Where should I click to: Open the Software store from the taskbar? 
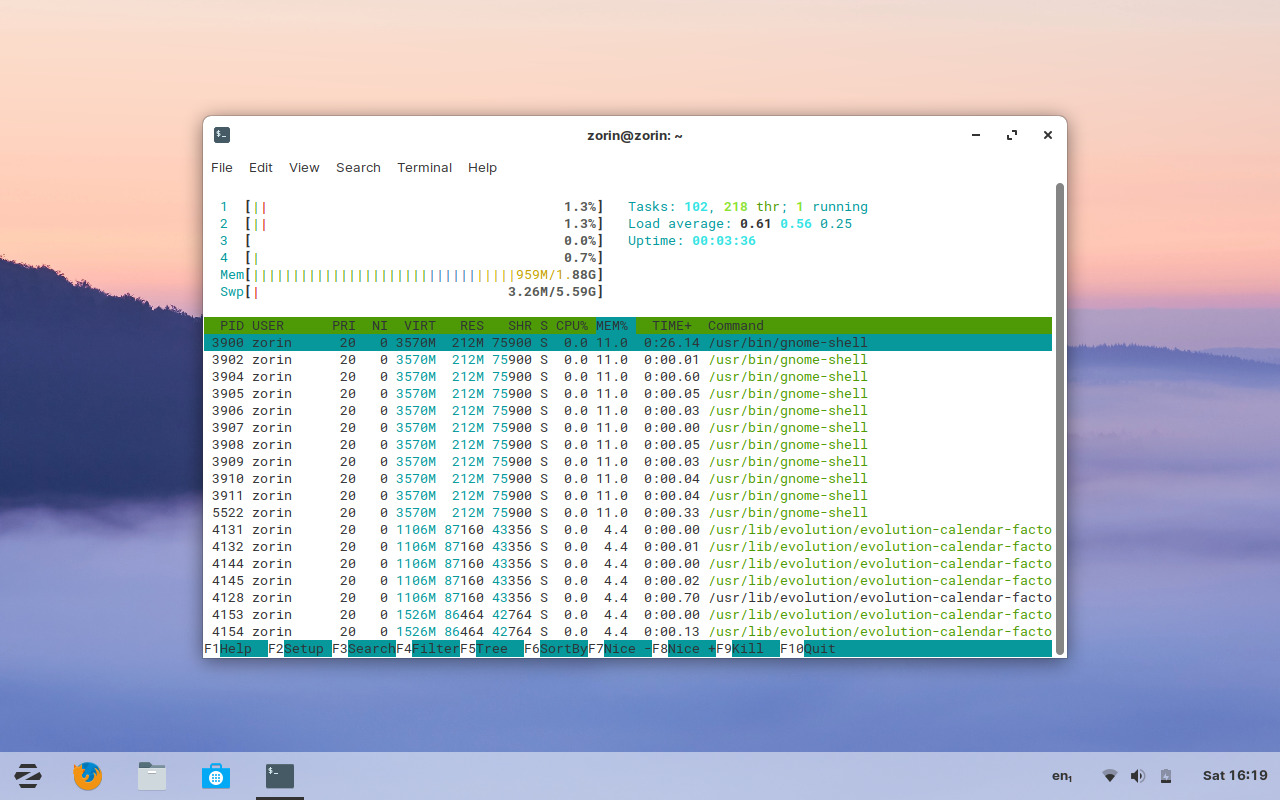click(215, 775)
